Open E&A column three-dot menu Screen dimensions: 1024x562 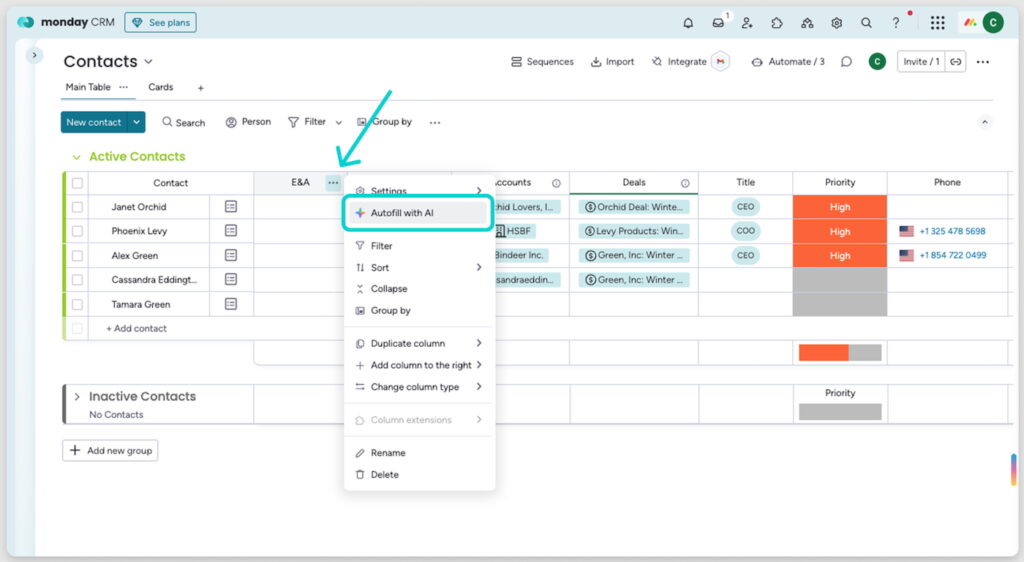333,183
